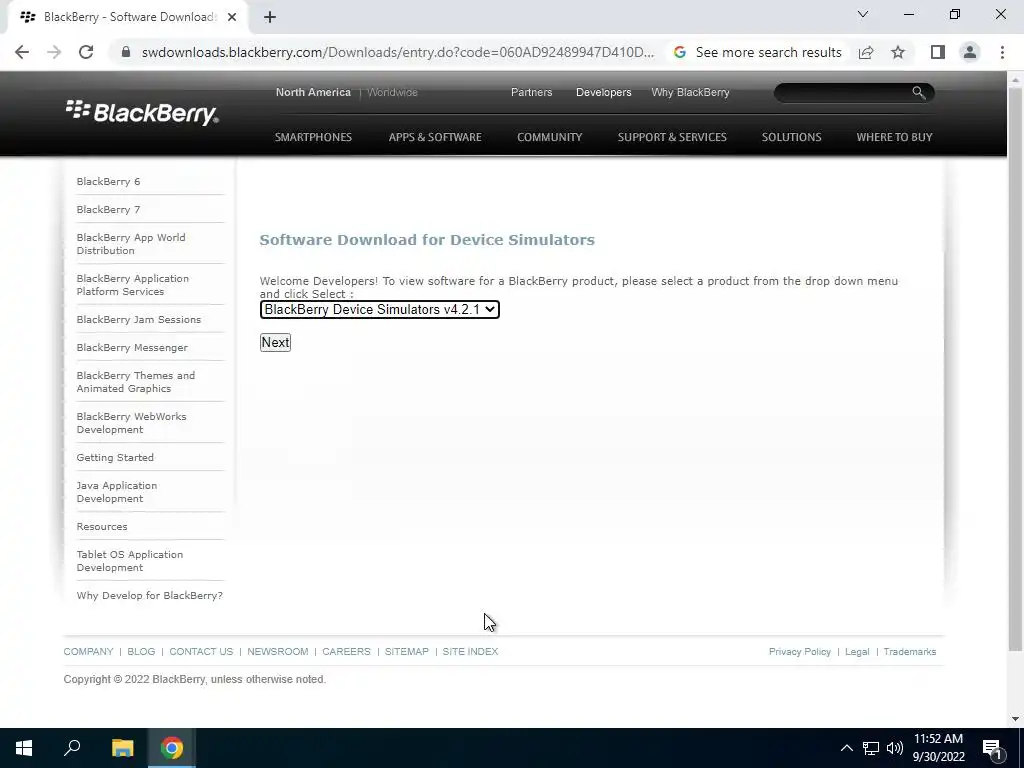1024x768 pixels.
Task: Open the SOLUTIONS menu
Action: pyautogui.click(x=792, y=136)
